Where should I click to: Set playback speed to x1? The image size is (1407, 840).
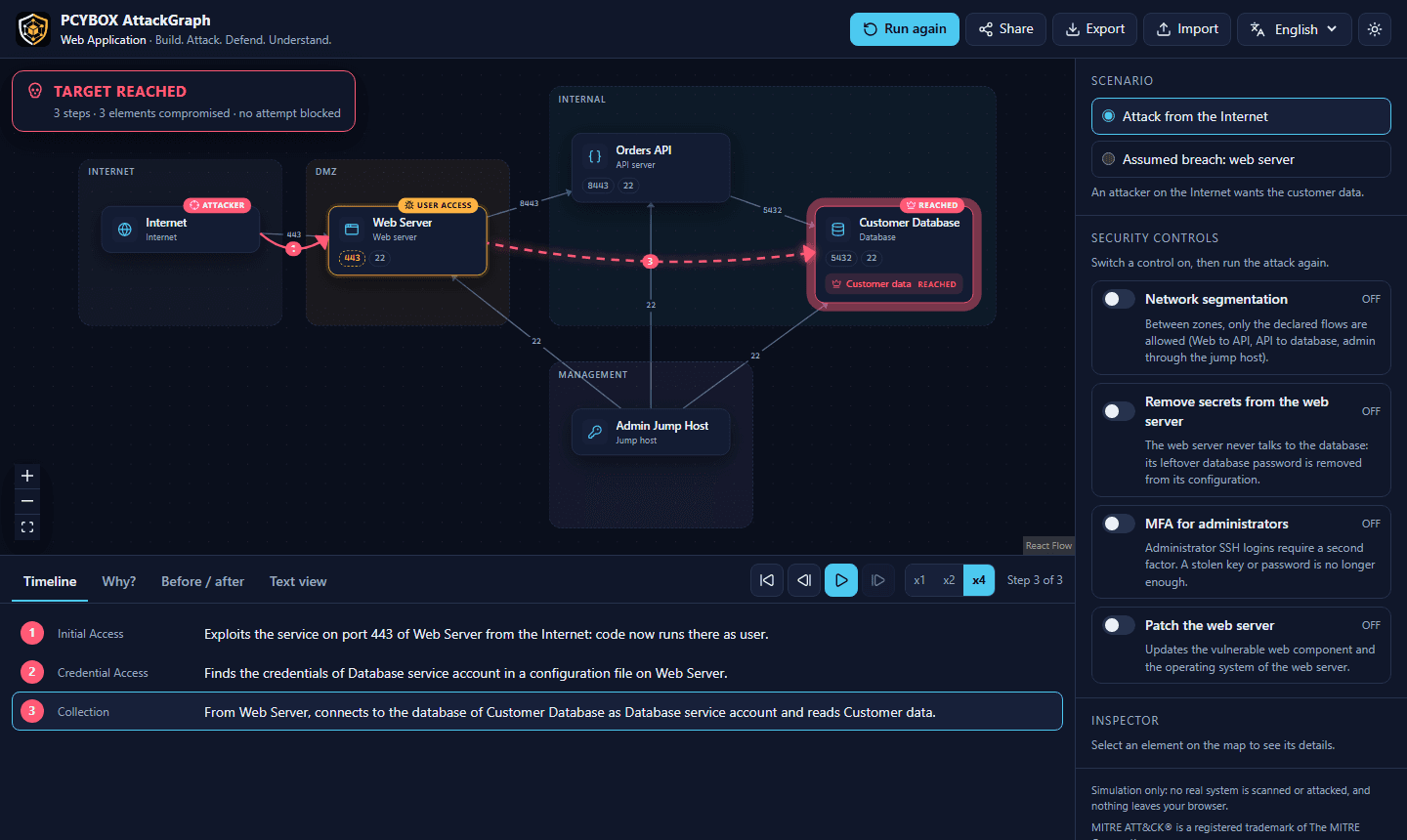919,580
